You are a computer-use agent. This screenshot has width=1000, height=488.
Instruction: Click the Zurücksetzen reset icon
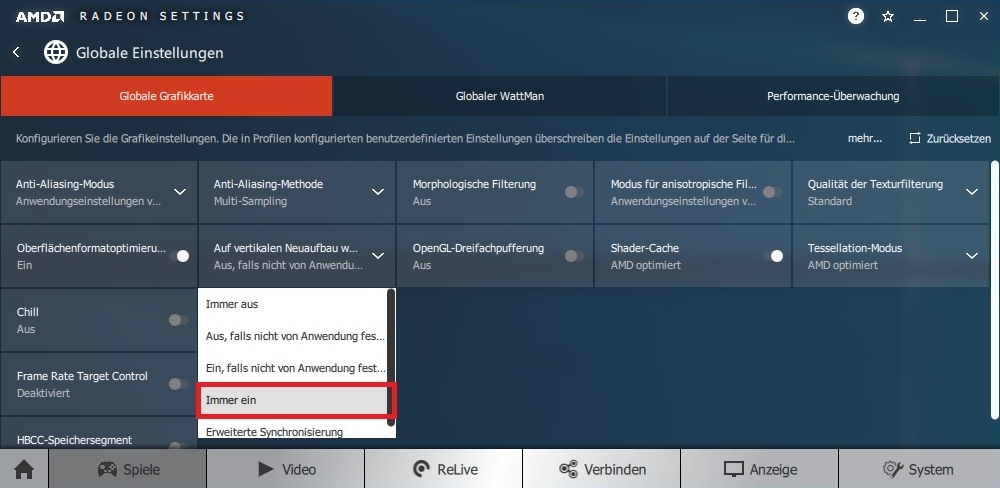915,138
